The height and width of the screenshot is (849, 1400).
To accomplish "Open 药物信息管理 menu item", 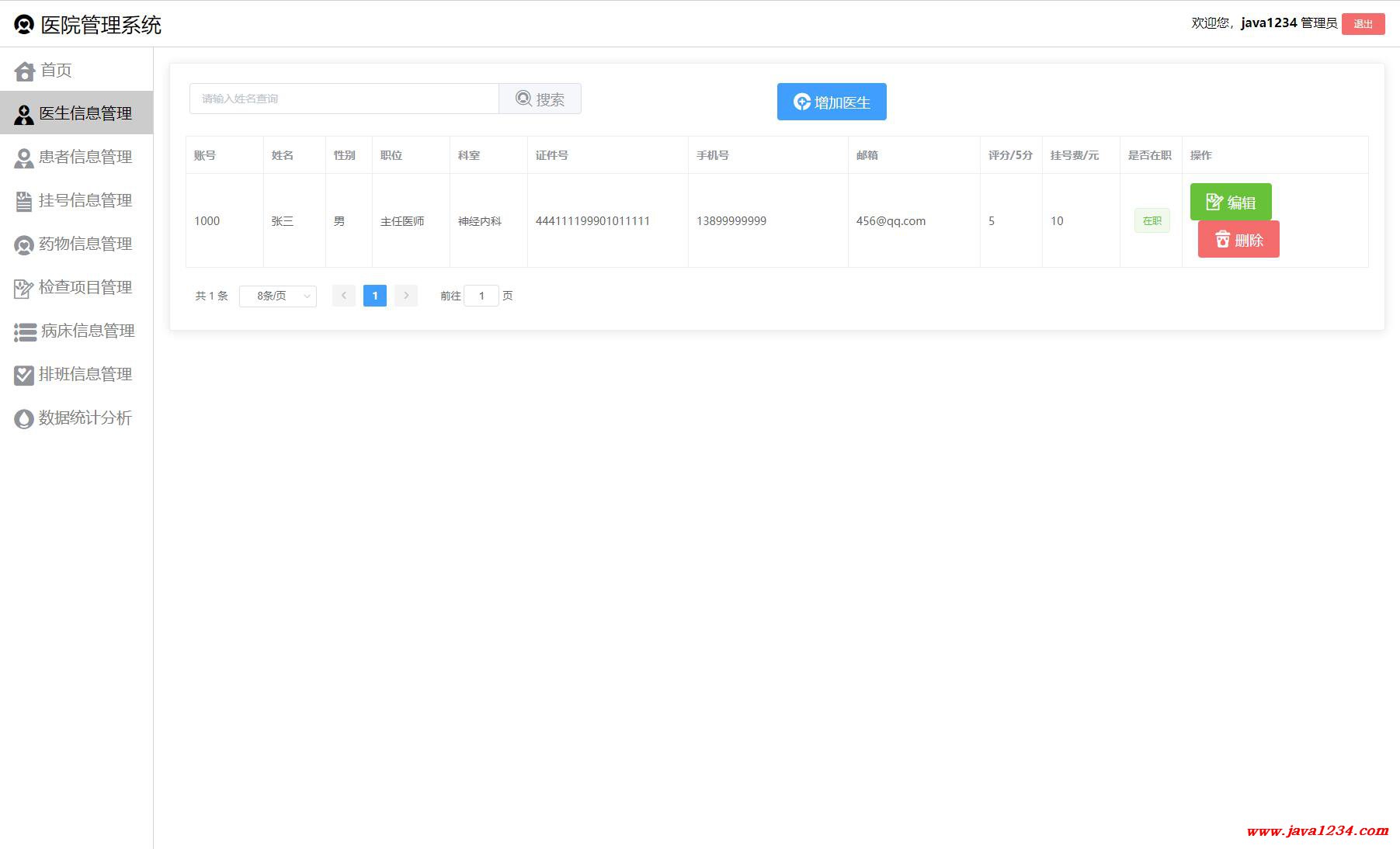I will [76, 244].
